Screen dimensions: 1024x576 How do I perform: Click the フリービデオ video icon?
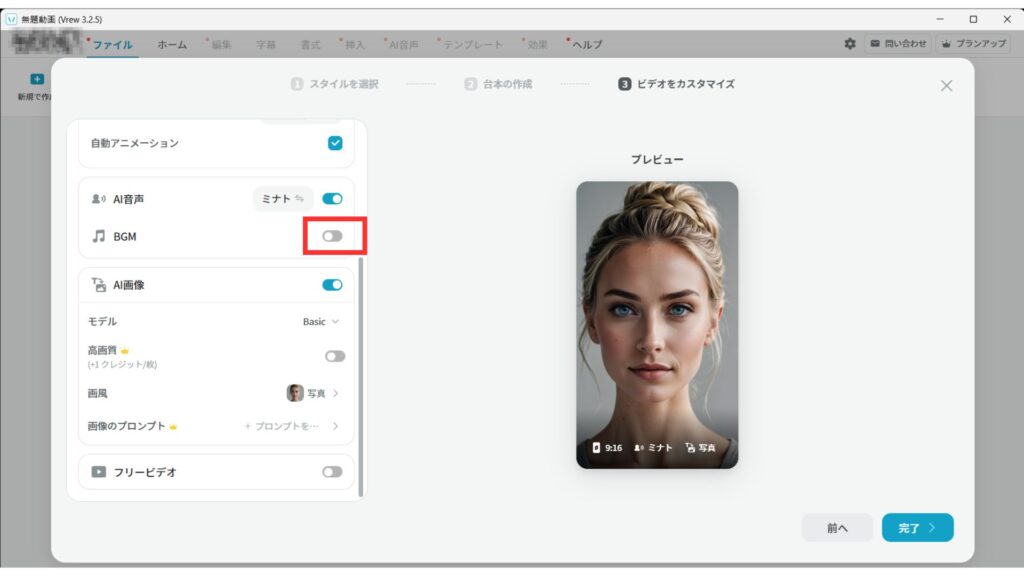(98, 472)
